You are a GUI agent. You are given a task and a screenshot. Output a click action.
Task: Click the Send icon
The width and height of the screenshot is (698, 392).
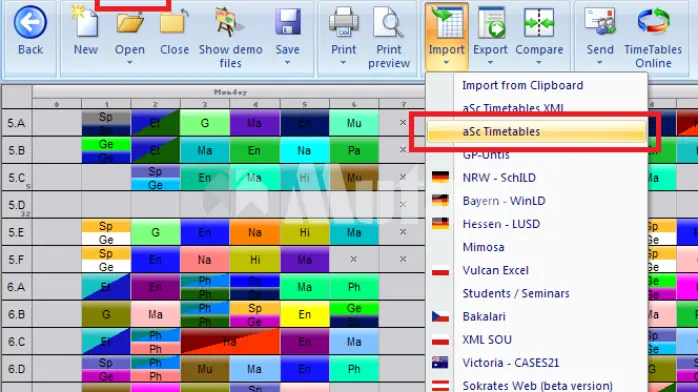tap(600, 22)
